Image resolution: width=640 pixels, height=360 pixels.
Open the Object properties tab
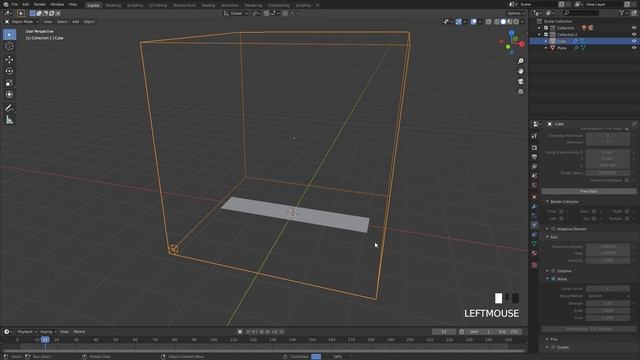pyautogui.click(x=534, y=197)
